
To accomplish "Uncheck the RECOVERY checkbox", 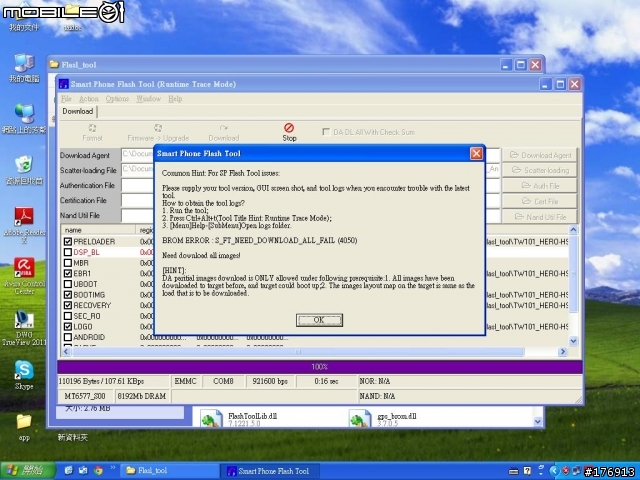I will click(68, 305).
